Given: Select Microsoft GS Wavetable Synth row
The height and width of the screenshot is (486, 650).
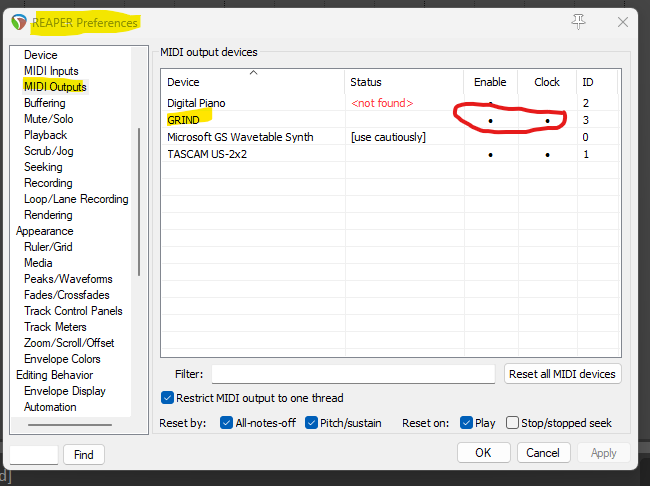Looking at the screenshot, I should click(x=390, y=137).
